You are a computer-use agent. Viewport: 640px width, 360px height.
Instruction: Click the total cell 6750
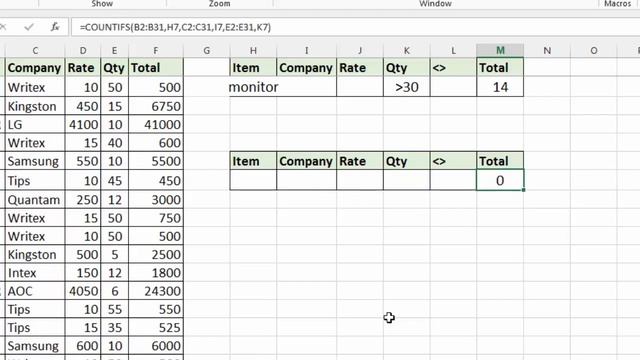click(x=156, y=106)
